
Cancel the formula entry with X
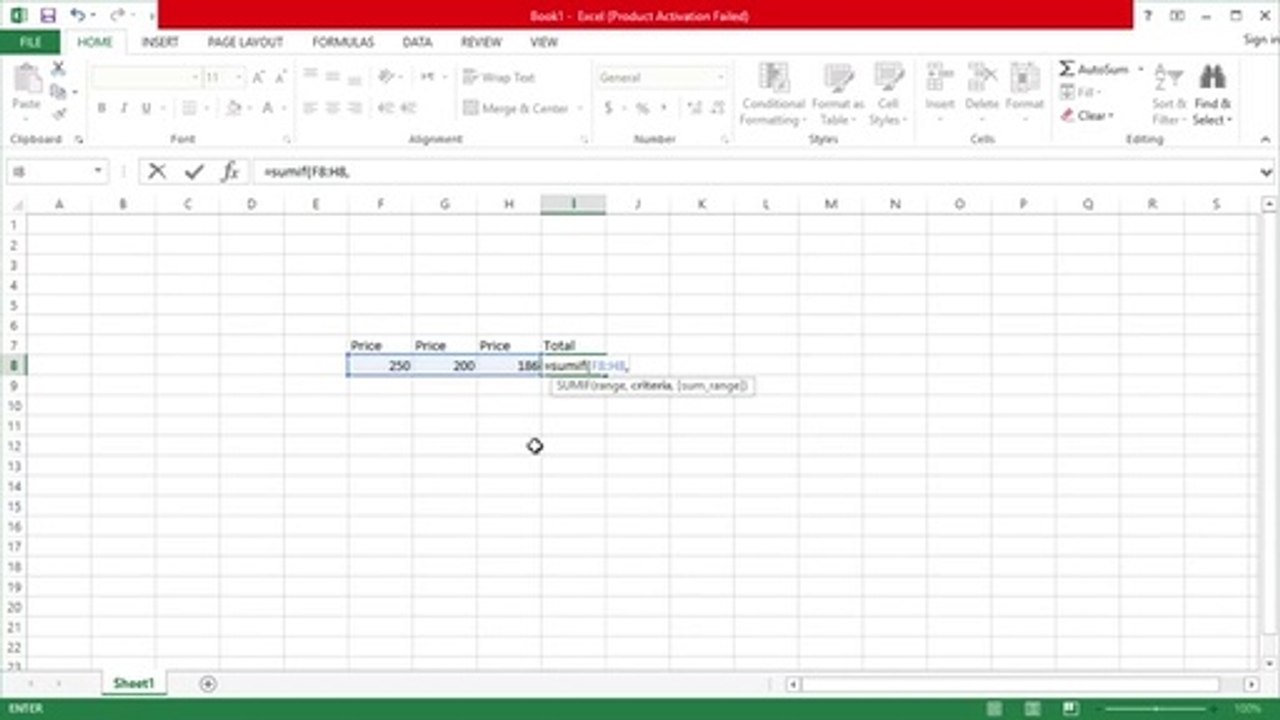[x=157, y=172]
